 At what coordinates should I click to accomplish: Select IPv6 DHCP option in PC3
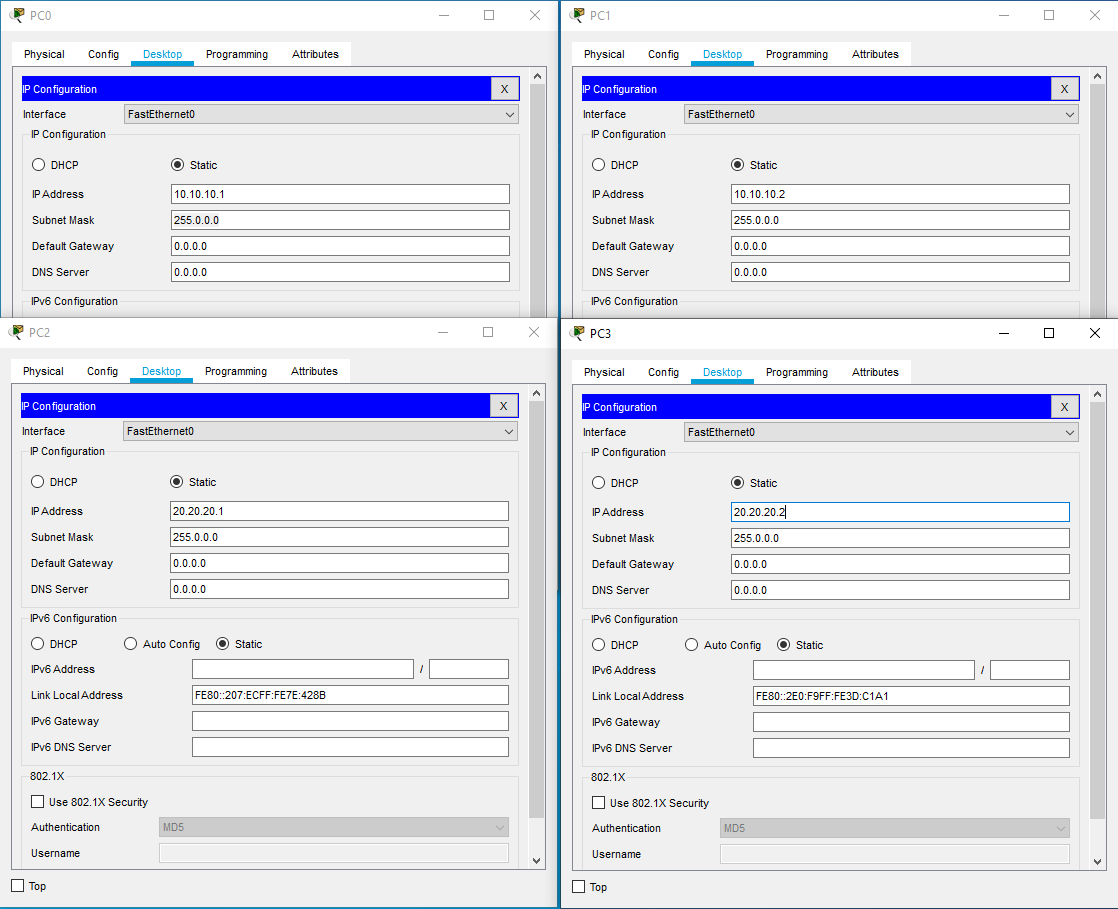[598, 644]
